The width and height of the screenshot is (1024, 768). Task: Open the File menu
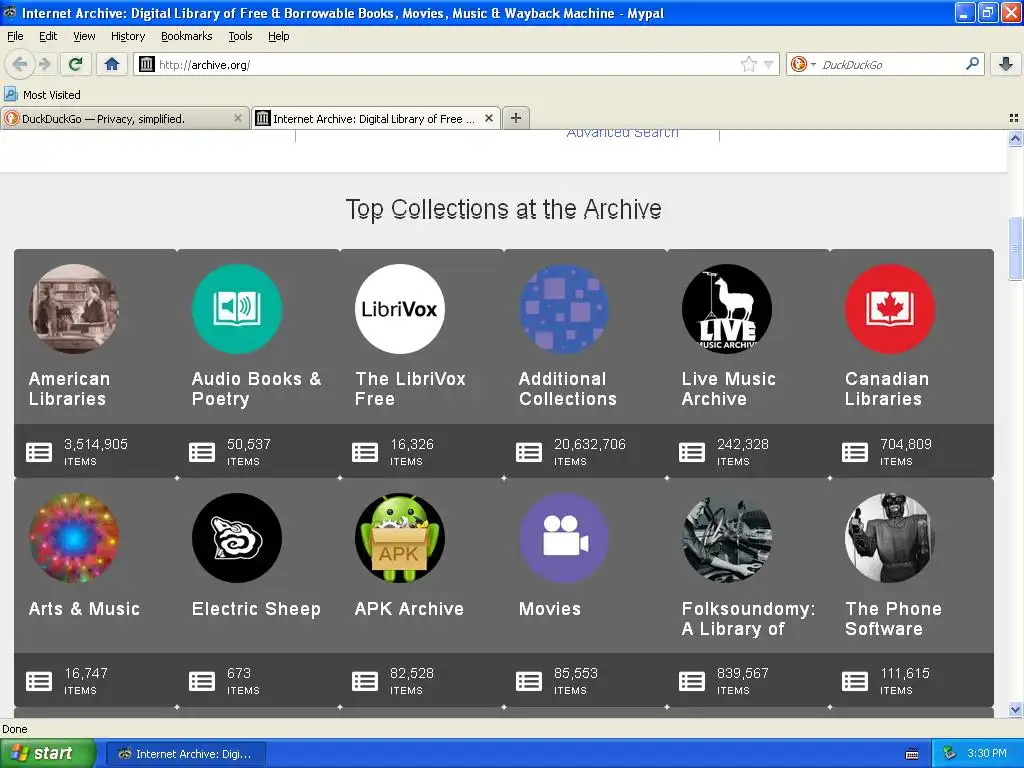pos(15,36)
